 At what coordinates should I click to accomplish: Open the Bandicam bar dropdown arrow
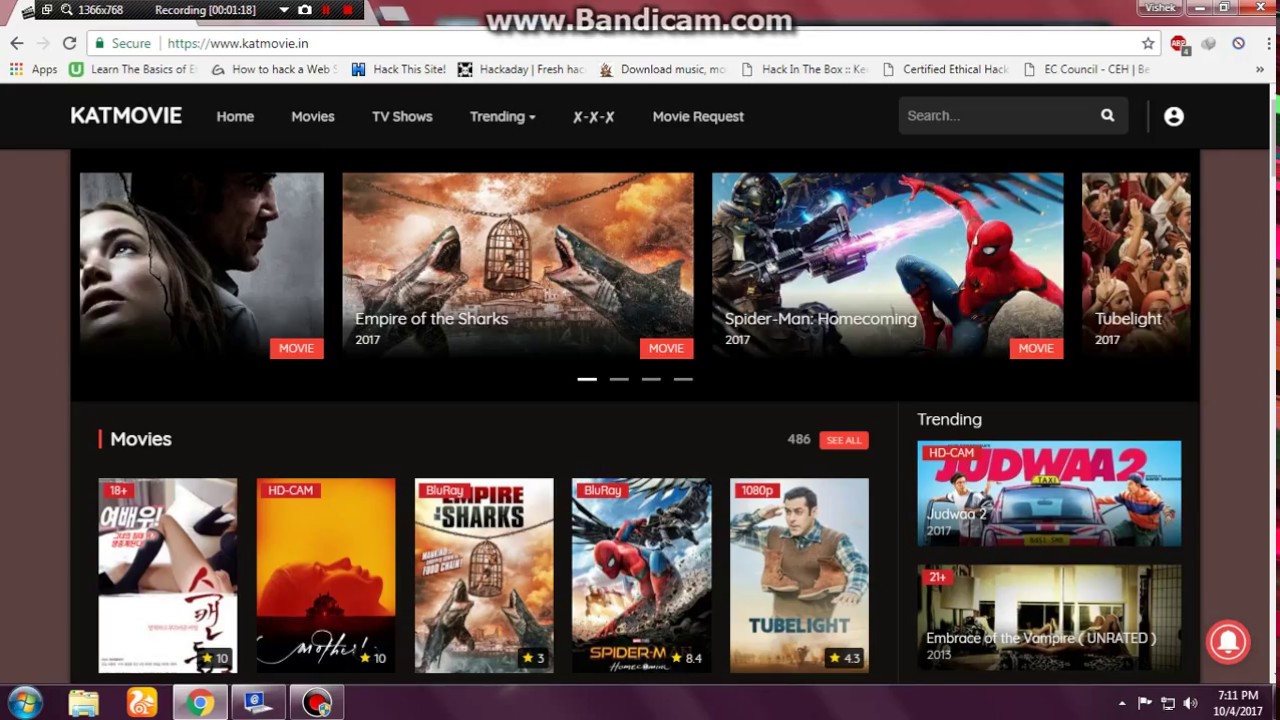[x=284, y=10]
